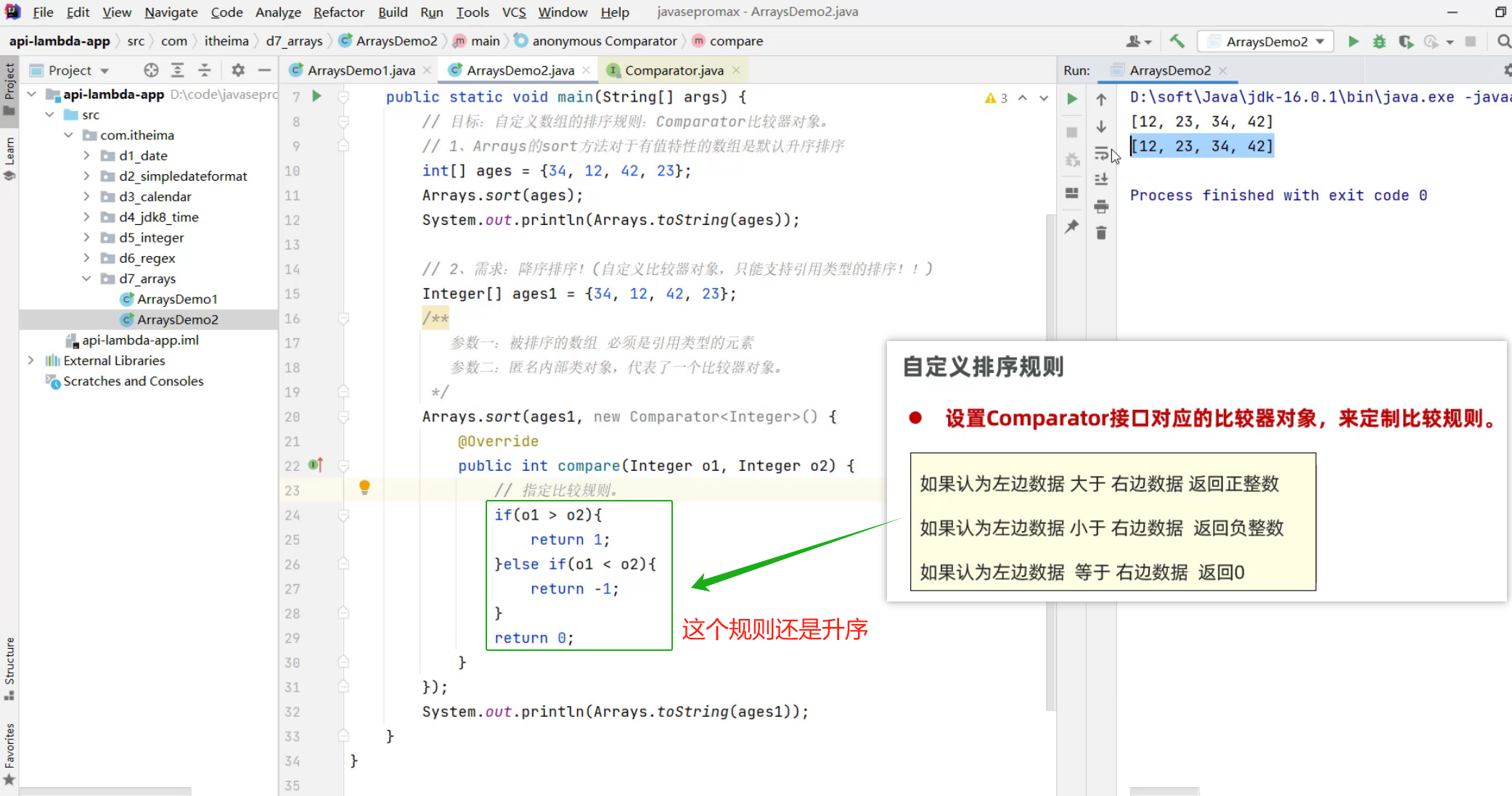Click the Debug bug icon
1512x796 pixels.
tap(1379, 41)
